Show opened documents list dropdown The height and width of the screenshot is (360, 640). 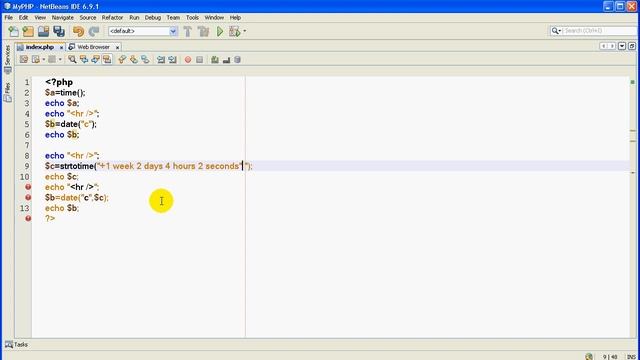click(x=622, y=46)
